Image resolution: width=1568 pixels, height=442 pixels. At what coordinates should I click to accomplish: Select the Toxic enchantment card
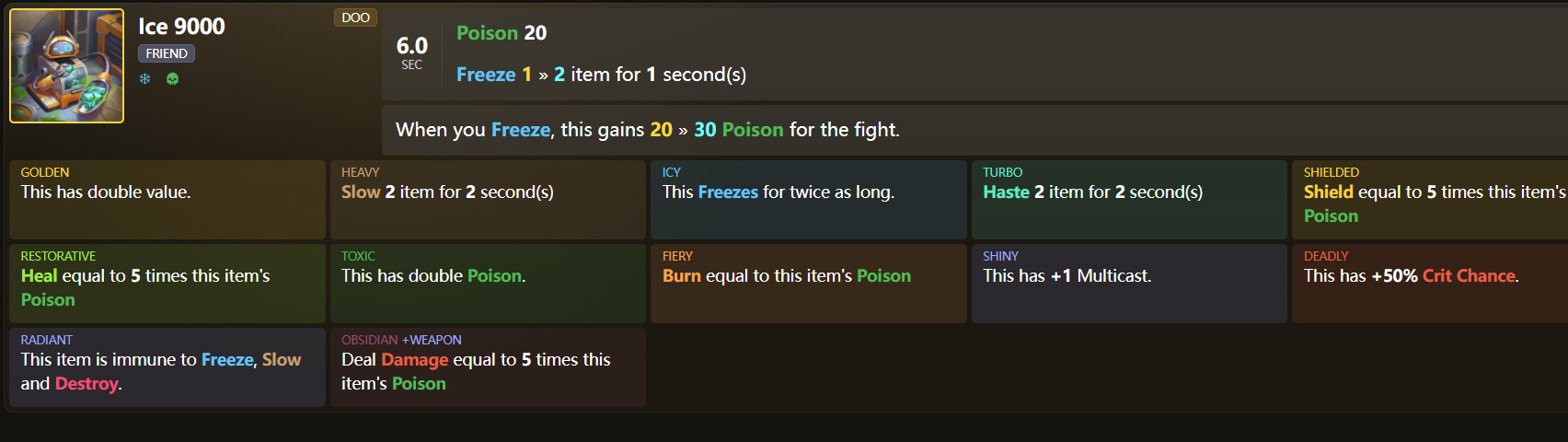[488, 284]
